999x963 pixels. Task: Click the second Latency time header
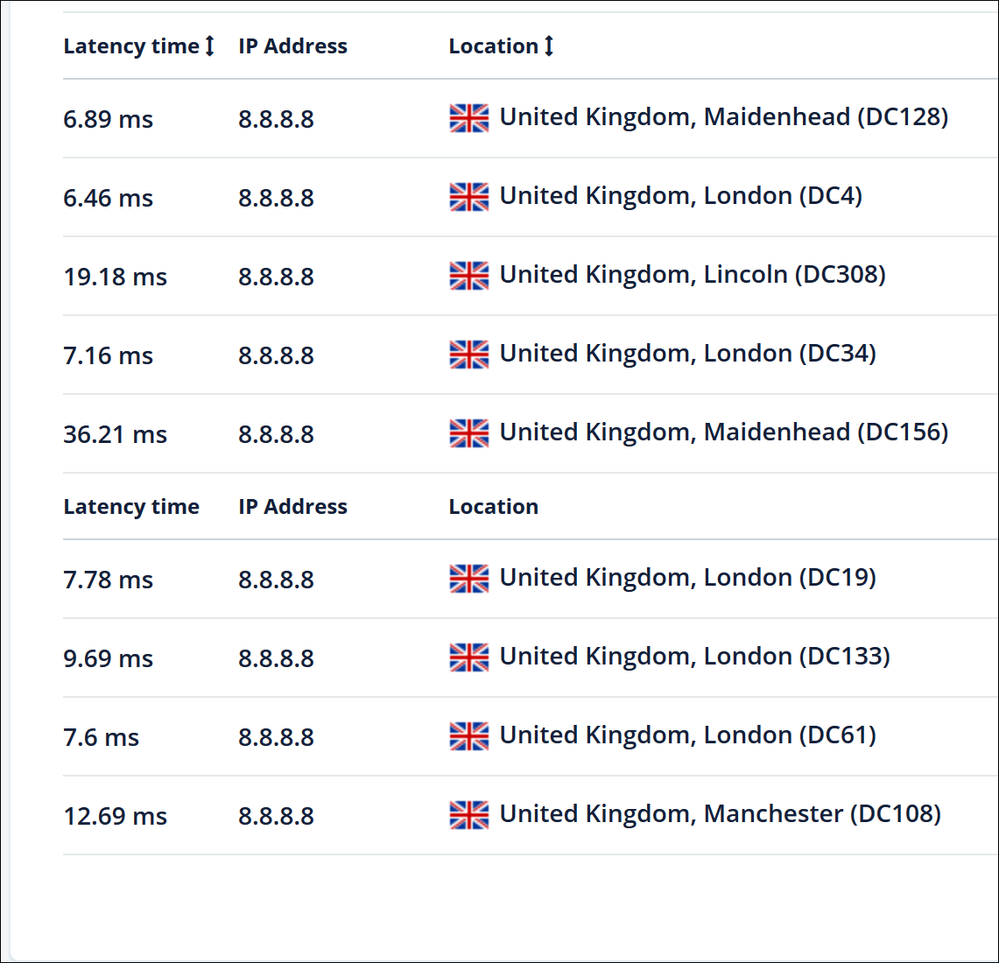[x=131, y=507]
